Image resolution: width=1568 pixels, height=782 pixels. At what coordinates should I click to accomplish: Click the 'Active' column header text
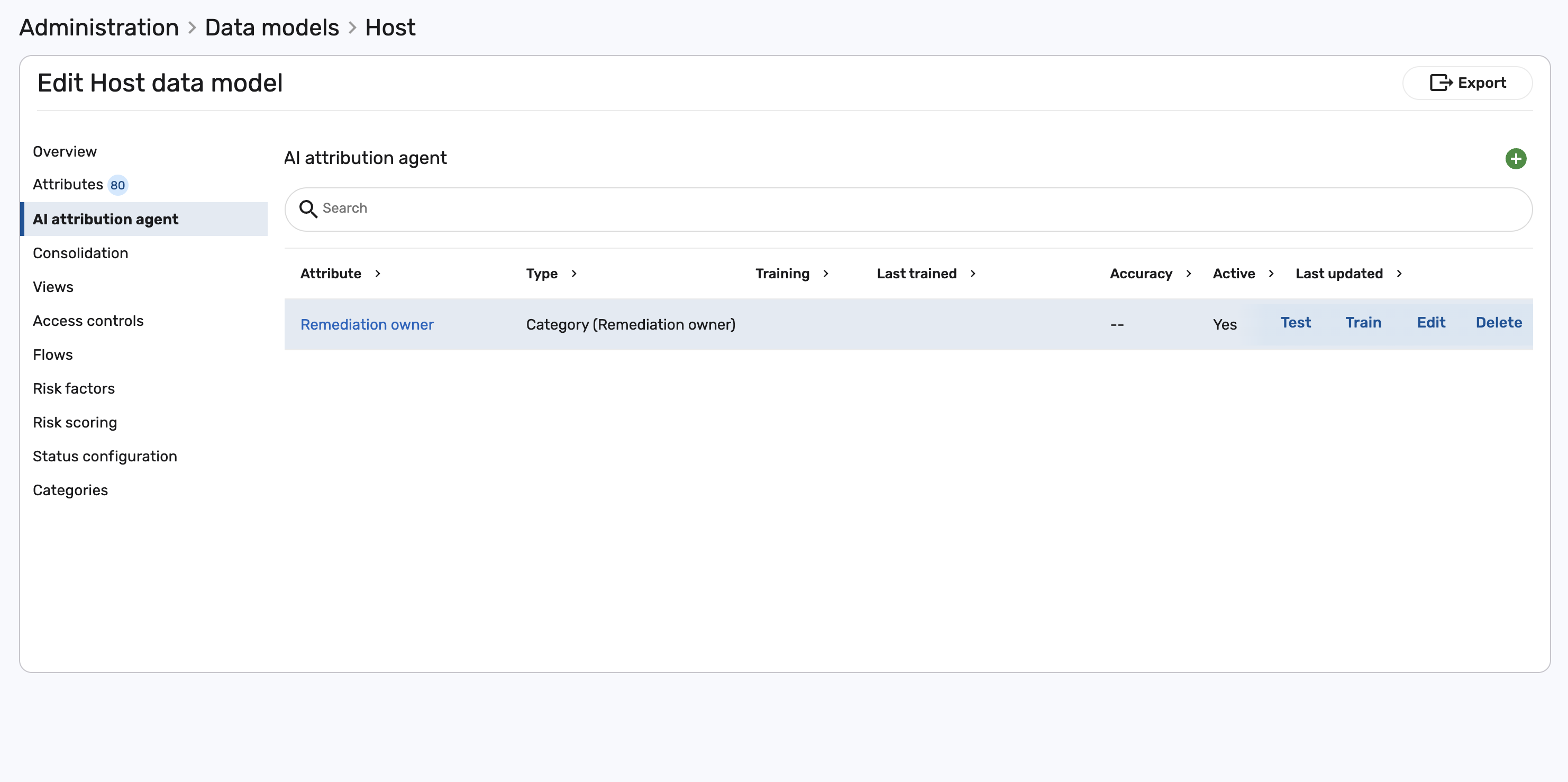click(1233, 274)
